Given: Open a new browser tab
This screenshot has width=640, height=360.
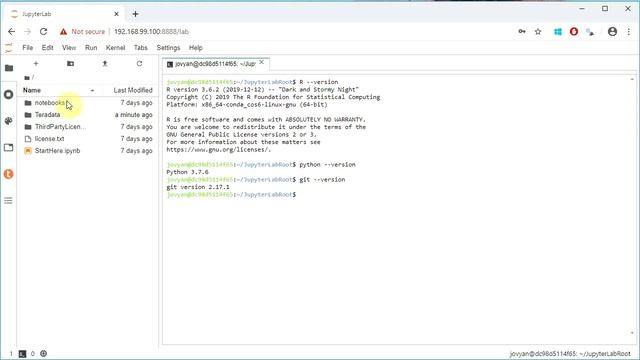Looking at the screenshot, I should coord(136,14).
